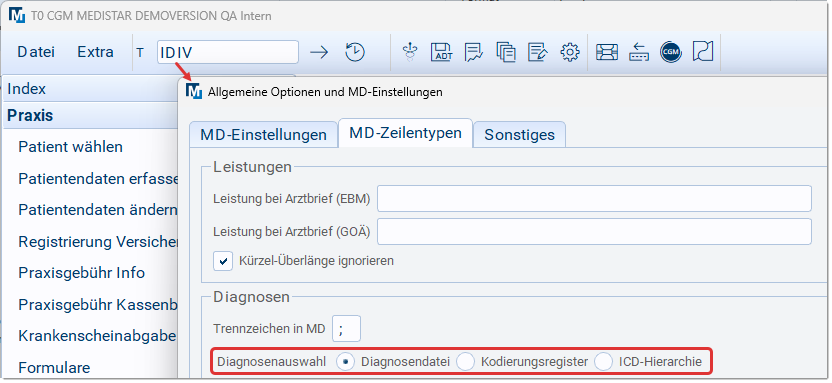This screenshot has width=832, height=383.
Task: Click the command input field containing IDIV
Action: pyautogui.click(x=228, y=52)
